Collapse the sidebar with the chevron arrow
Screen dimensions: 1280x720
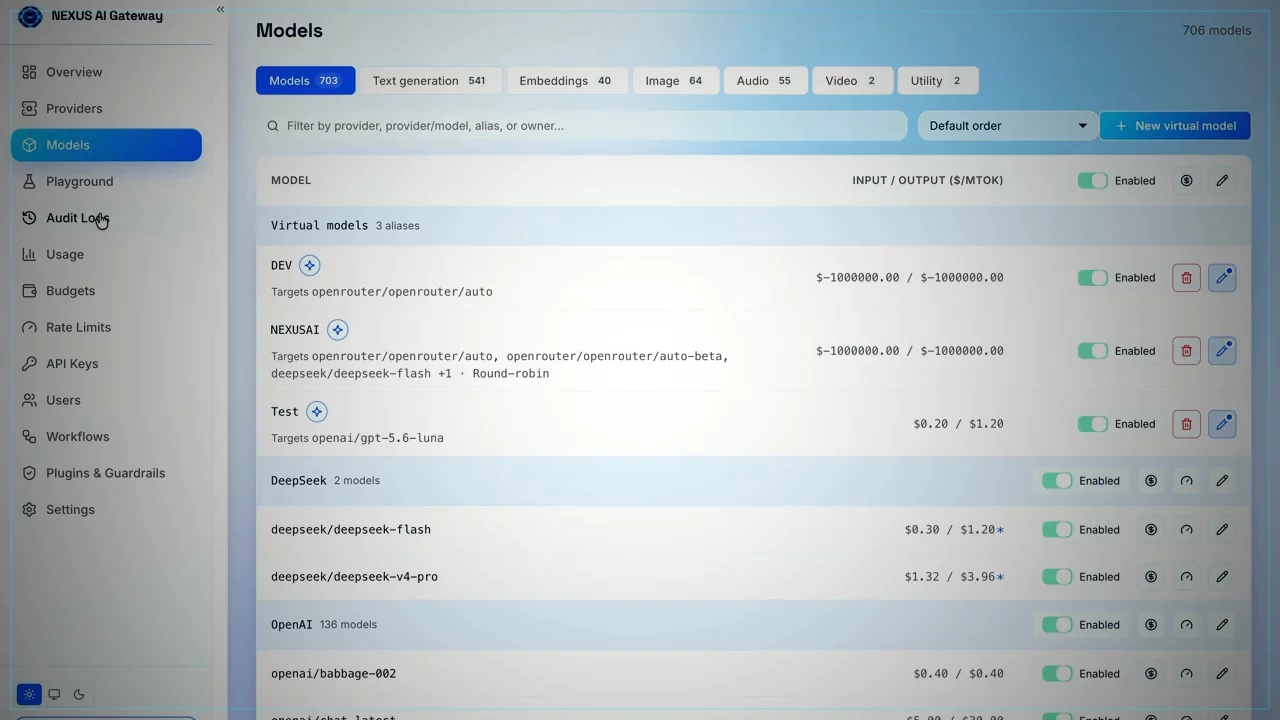click(x=220, y=9)
